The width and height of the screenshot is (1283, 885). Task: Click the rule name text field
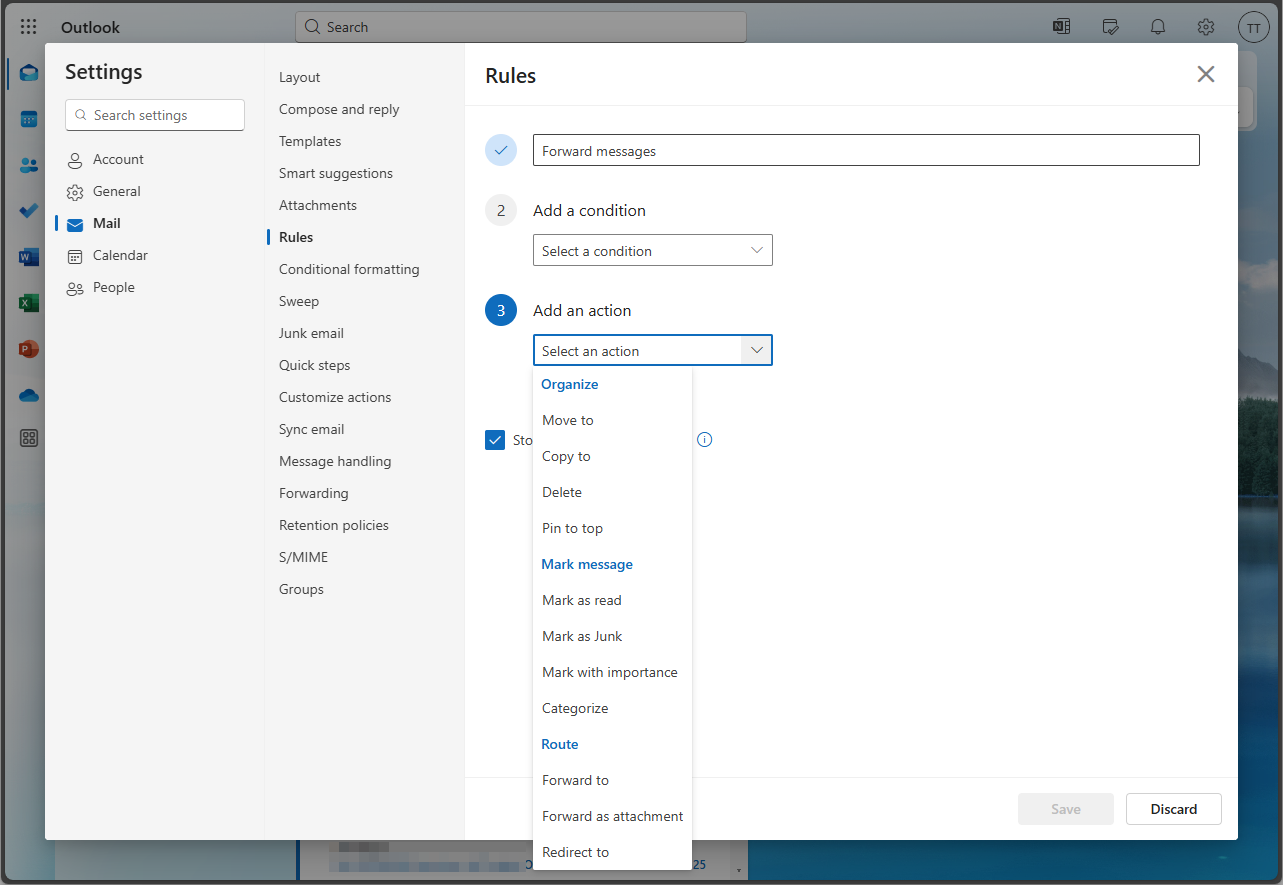click(865, 151)
